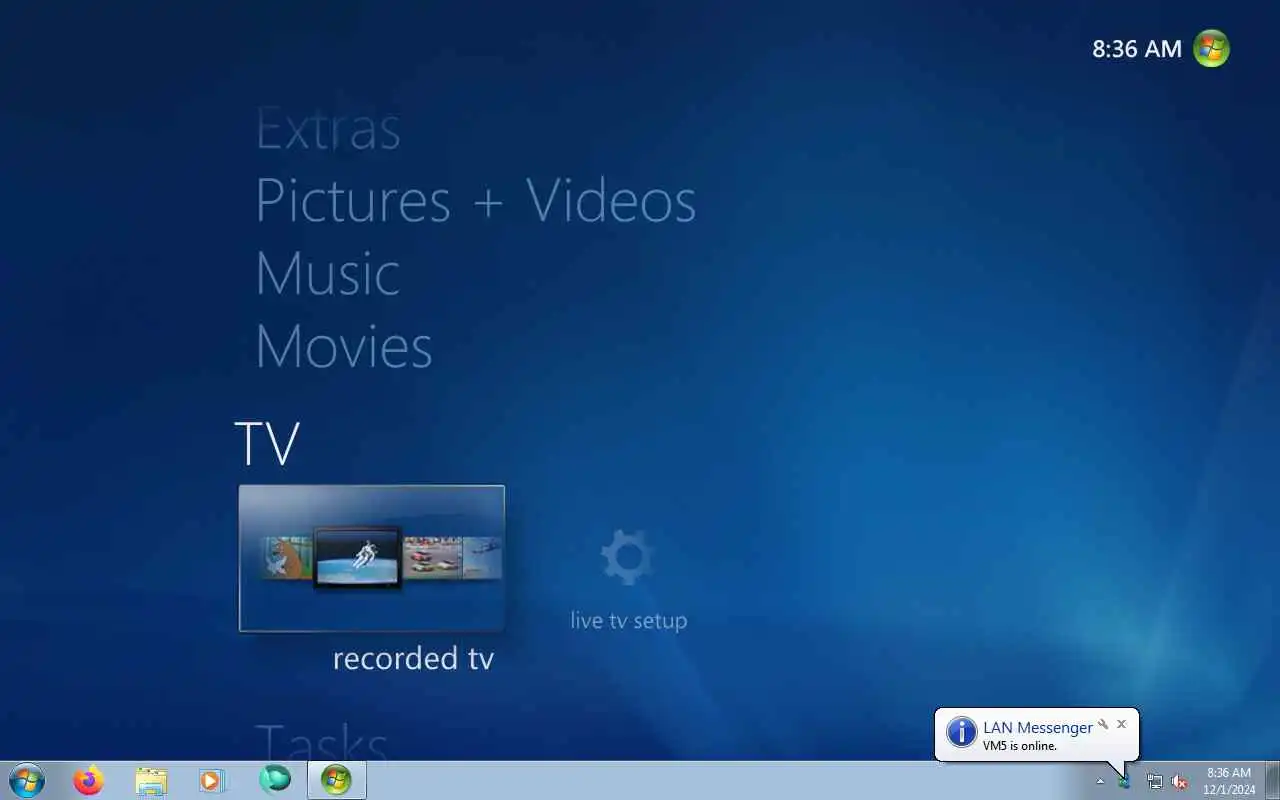1280x800 pixels.
Task: Close the LAN Messenger notification balloon
Action: point(1121,724)
